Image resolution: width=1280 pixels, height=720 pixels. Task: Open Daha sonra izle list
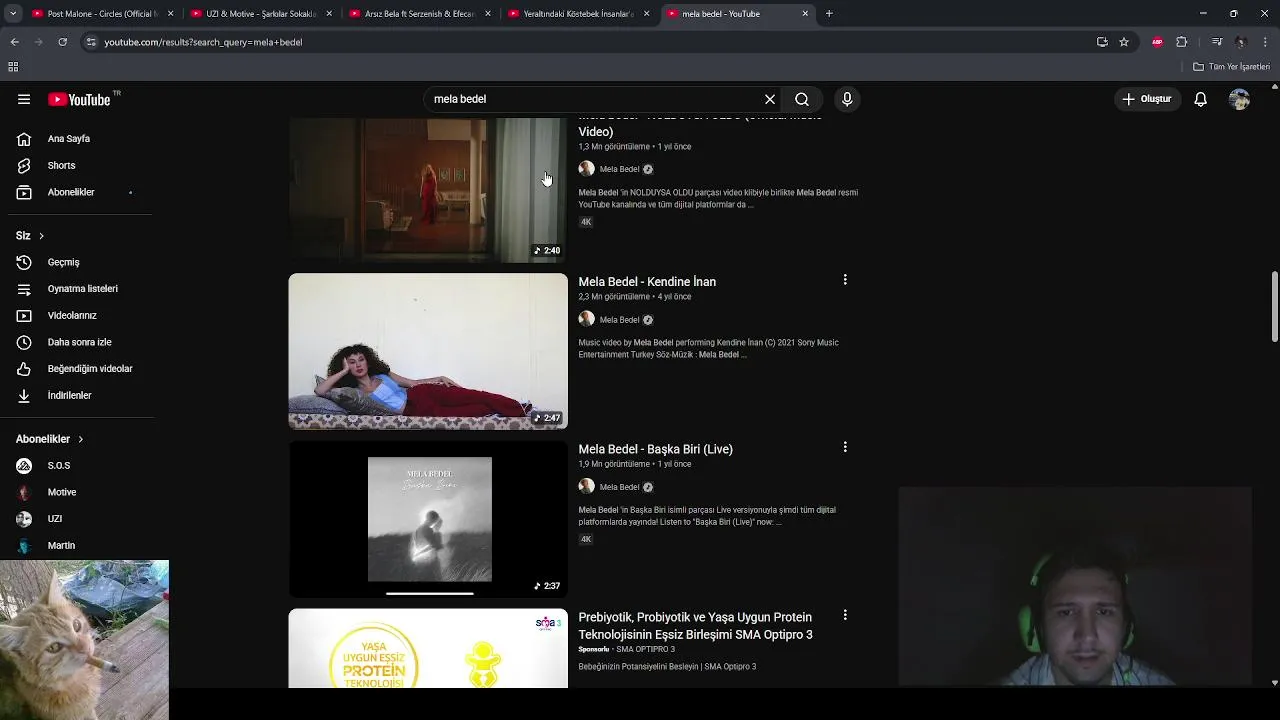[78, 342]
